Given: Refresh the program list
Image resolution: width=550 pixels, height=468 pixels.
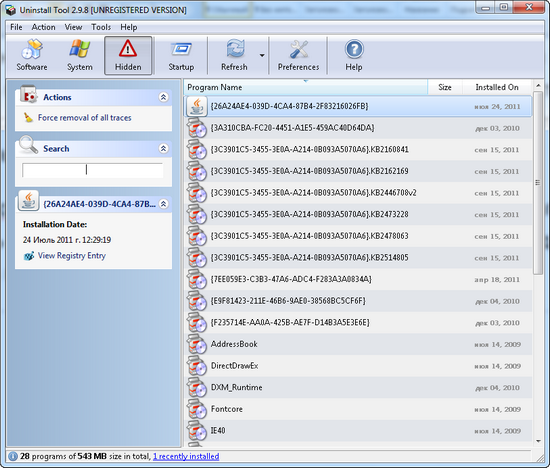Looking at the screenshot, I should [234, 55].
